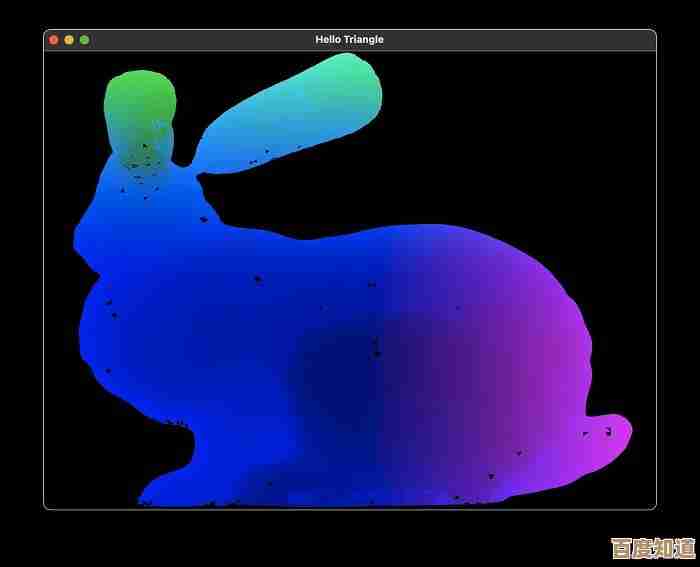Maximize the window with the green button
This screenshot has width=700, height=567.
84,40
